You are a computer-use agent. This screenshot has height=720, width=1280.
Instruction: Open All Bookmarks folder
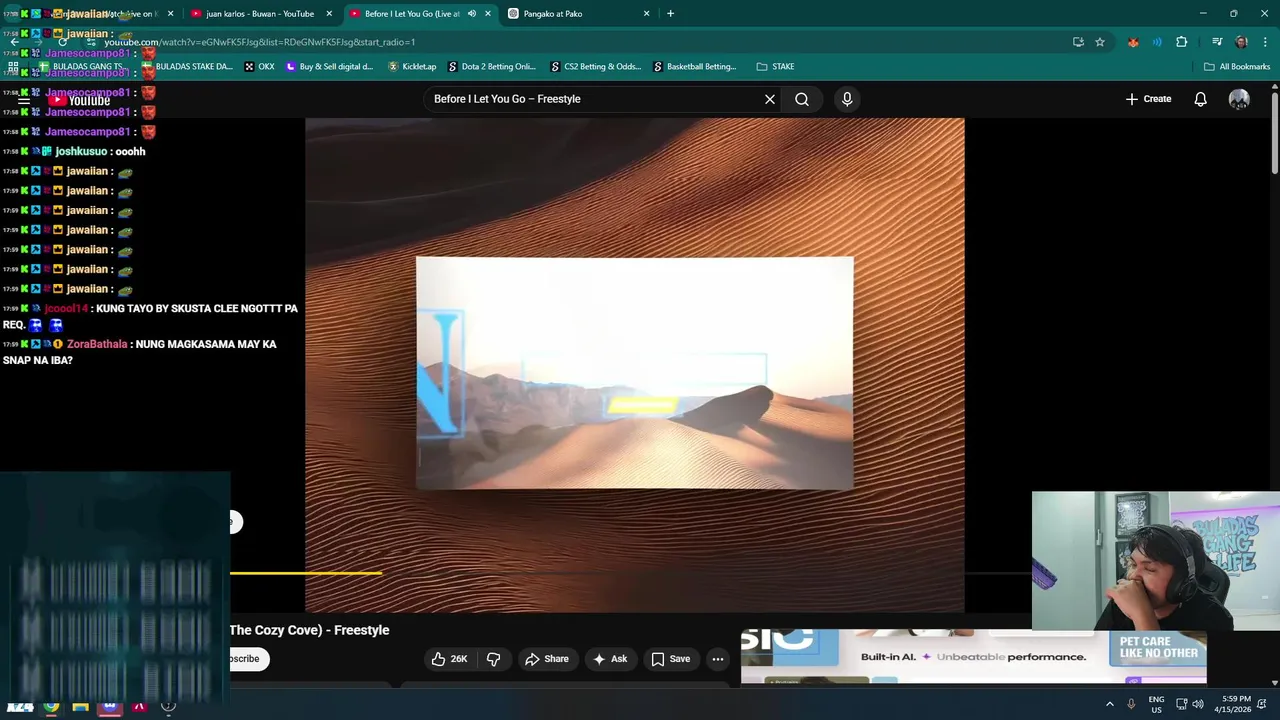coord(1237,67)
